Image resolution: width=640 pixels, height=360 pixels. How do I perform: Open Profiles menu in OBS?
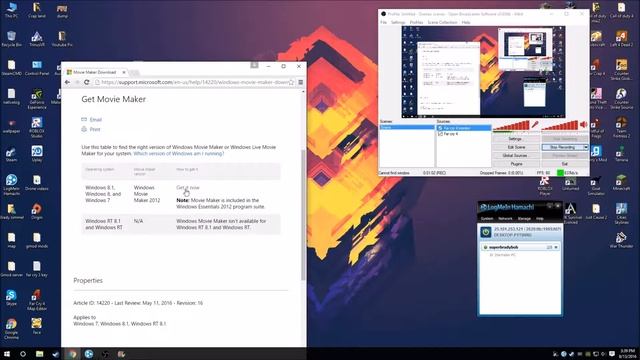[416, 22]
